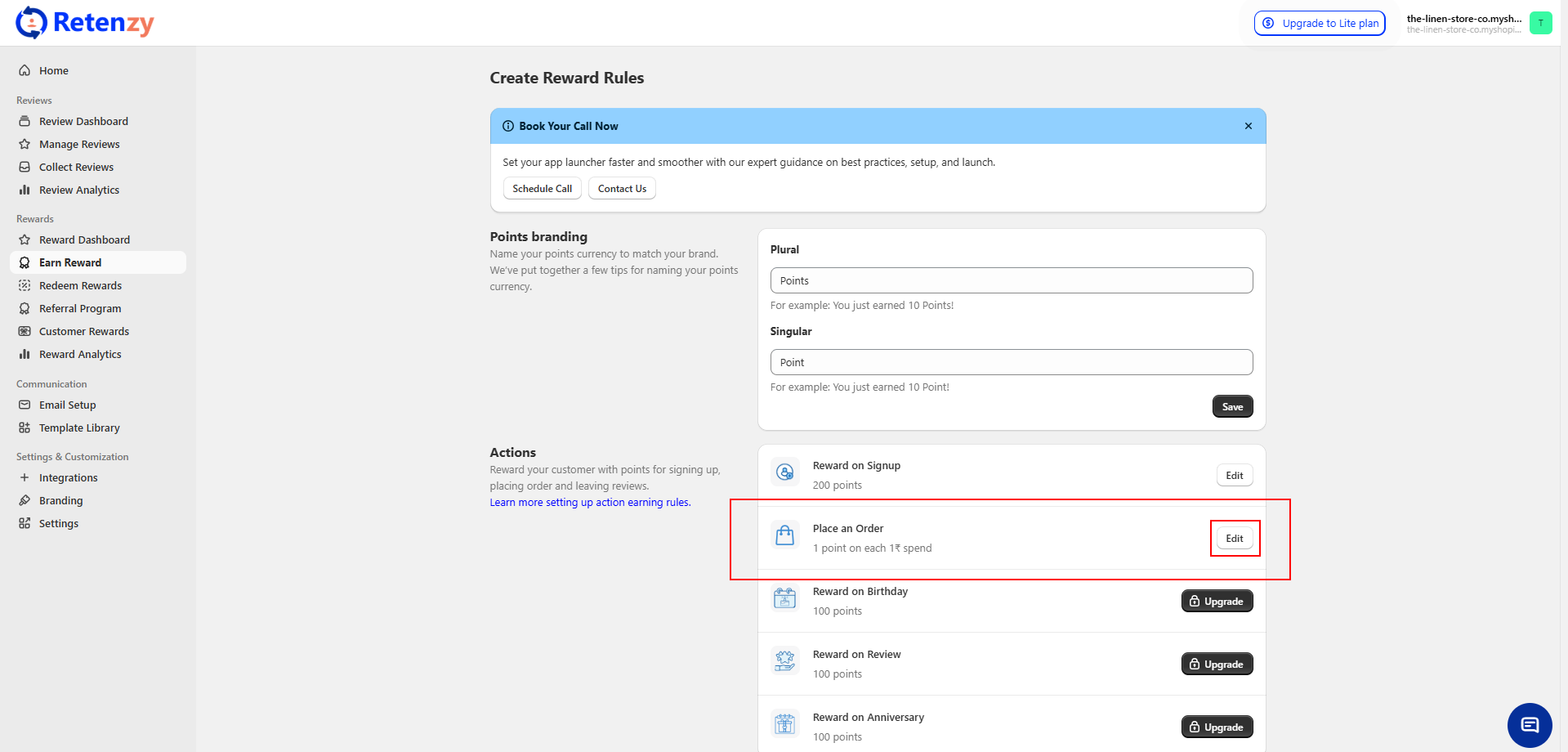Edit the Place an Order rule
The width and height of the screenshot is (1568, 752).
(1234, 539)
